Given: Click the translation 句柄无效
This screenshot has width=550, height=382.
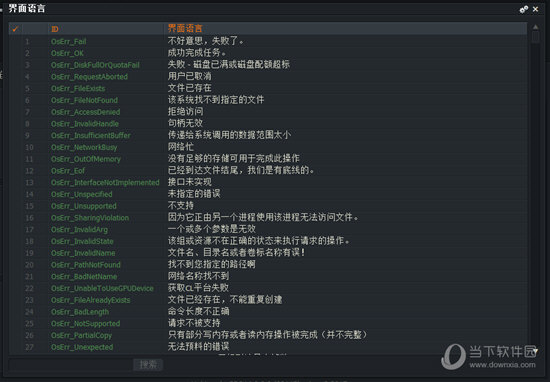Looking at the screenshot, I should (x=185, y=123).
